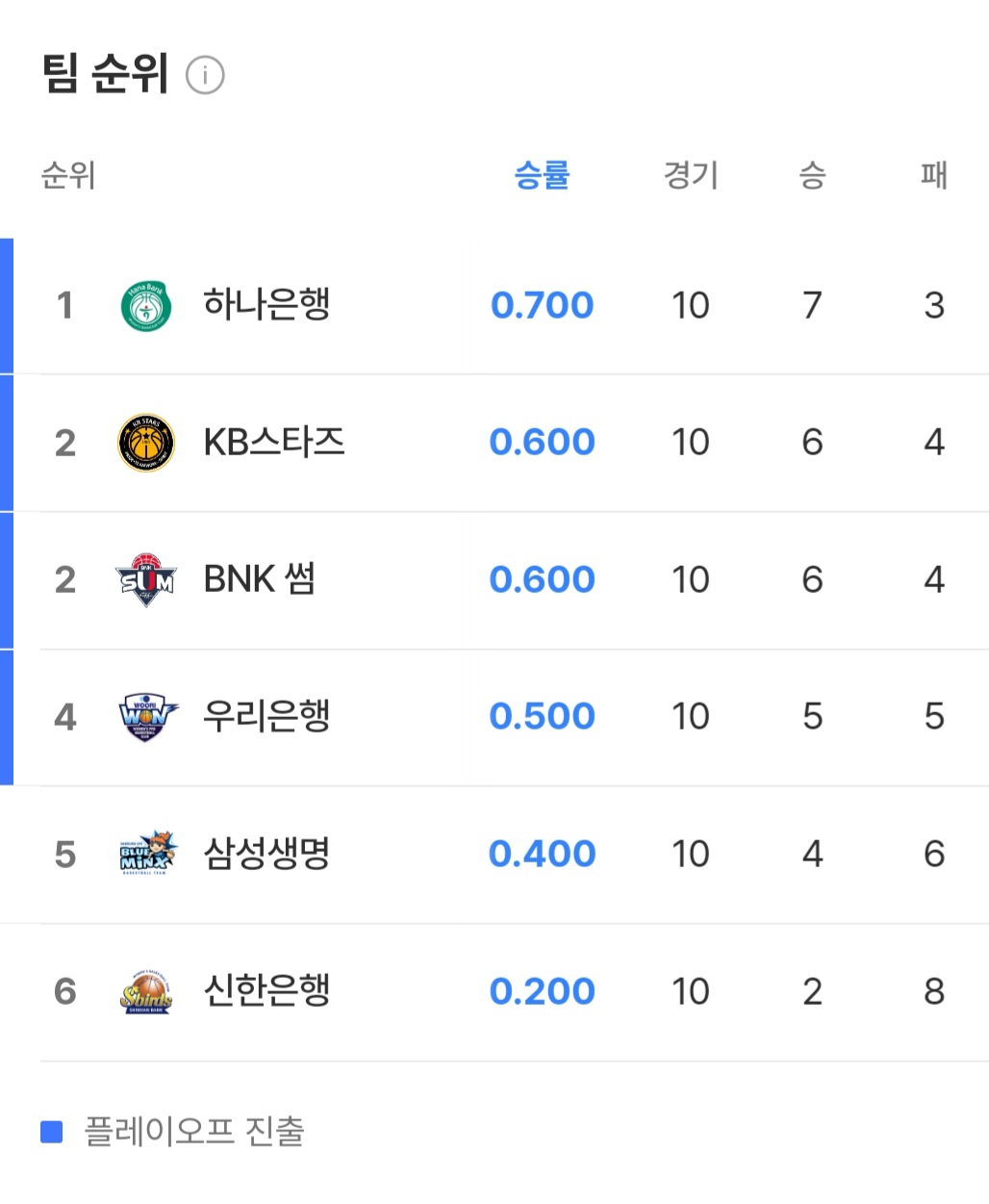This screenshot has width=989, height=1204.
Task: Click the 순위 rank column header
Action: (67, 175)
